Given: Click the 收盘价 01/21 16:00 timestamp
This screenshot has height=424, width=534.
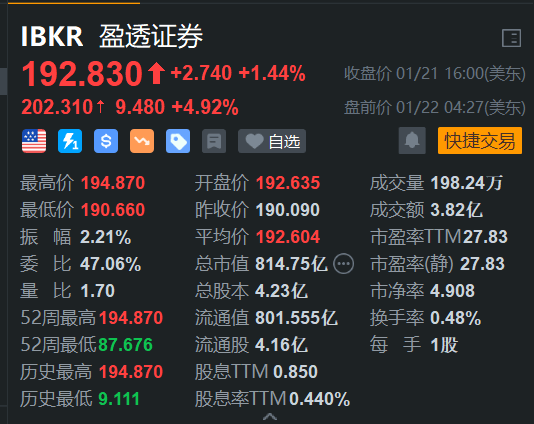Looking at the screenshot, I should 435,74.
